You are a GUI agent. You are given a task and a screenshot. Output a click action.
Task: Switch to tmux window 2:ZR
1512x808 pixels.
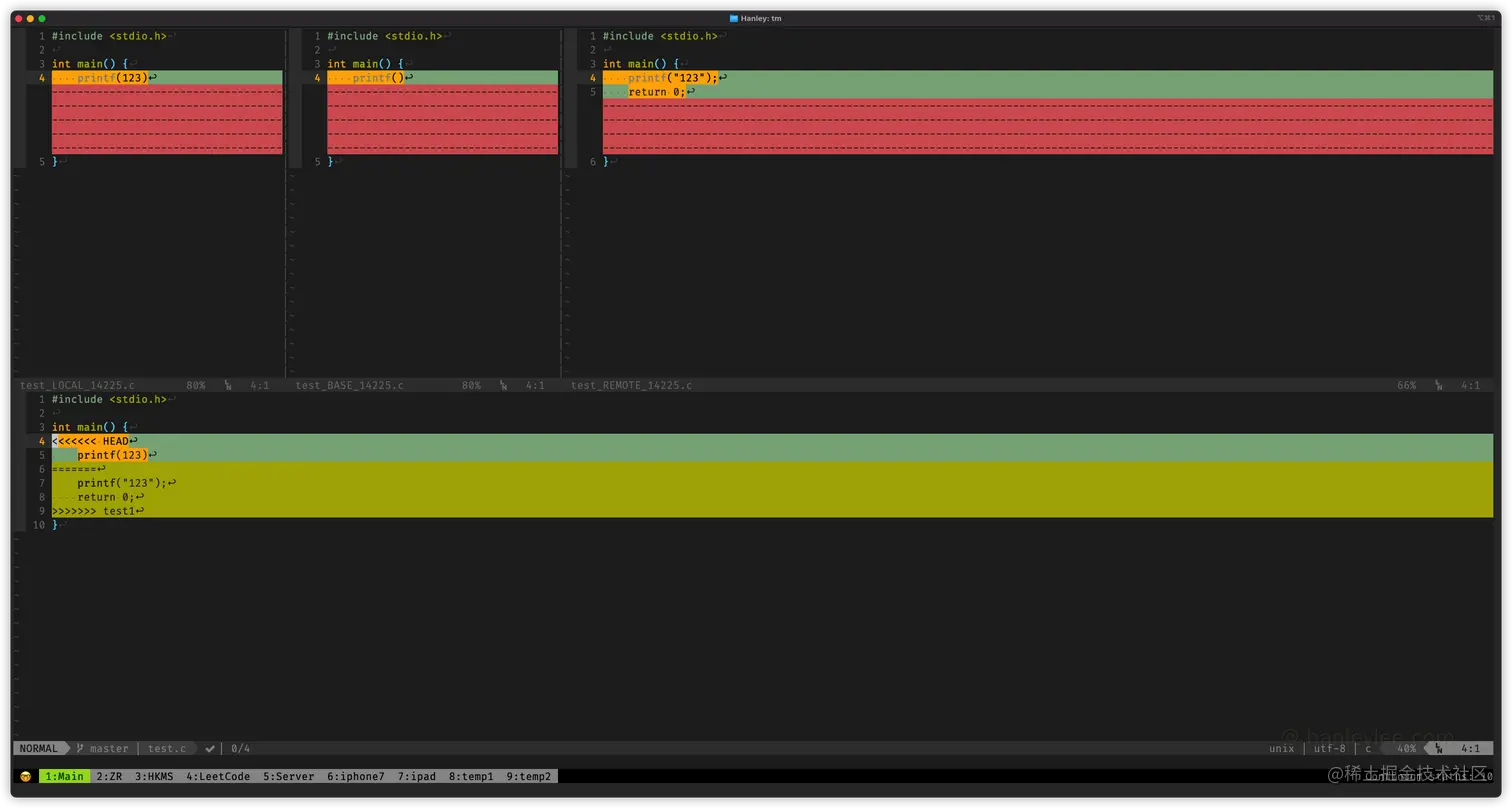(109, 776)
